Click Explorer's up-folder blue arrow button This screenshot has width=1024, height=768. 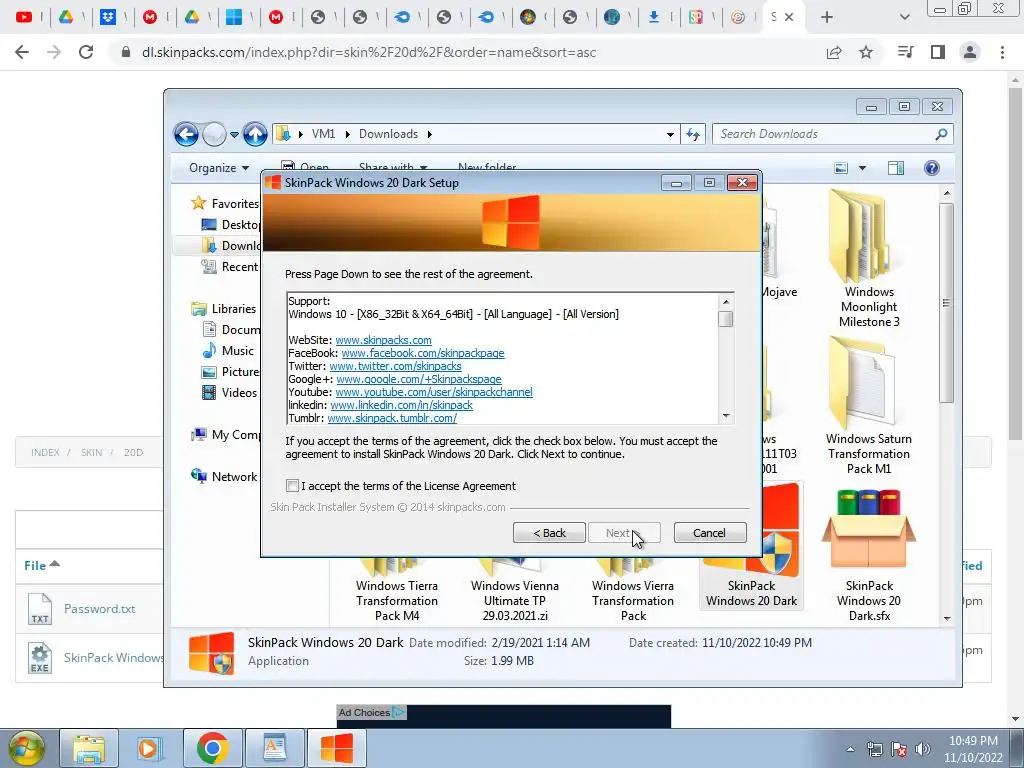coord(255,135)
